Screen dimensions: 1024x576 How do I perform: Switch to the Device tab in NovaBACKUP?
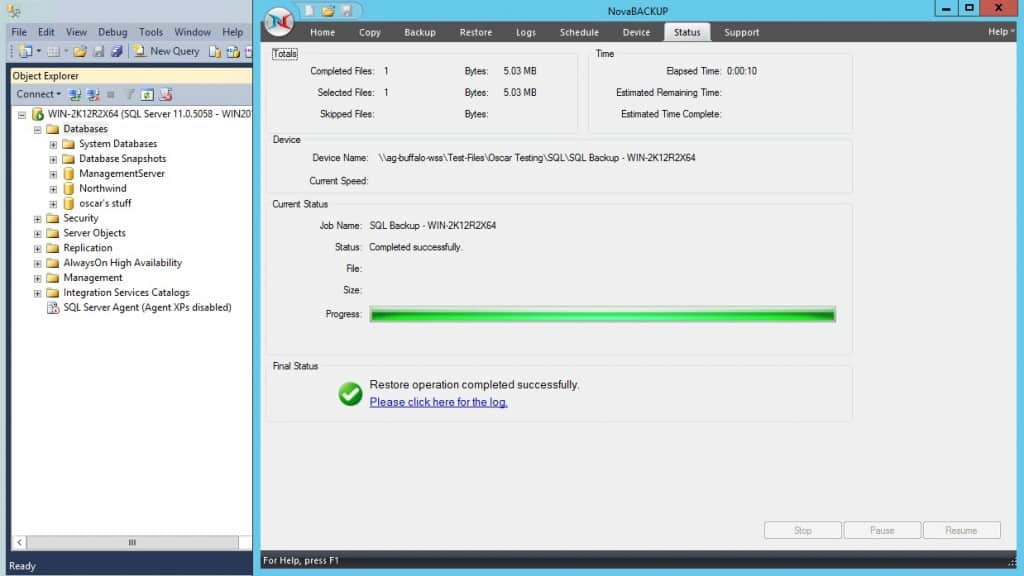pyautogui.click(x=636, y=32)
